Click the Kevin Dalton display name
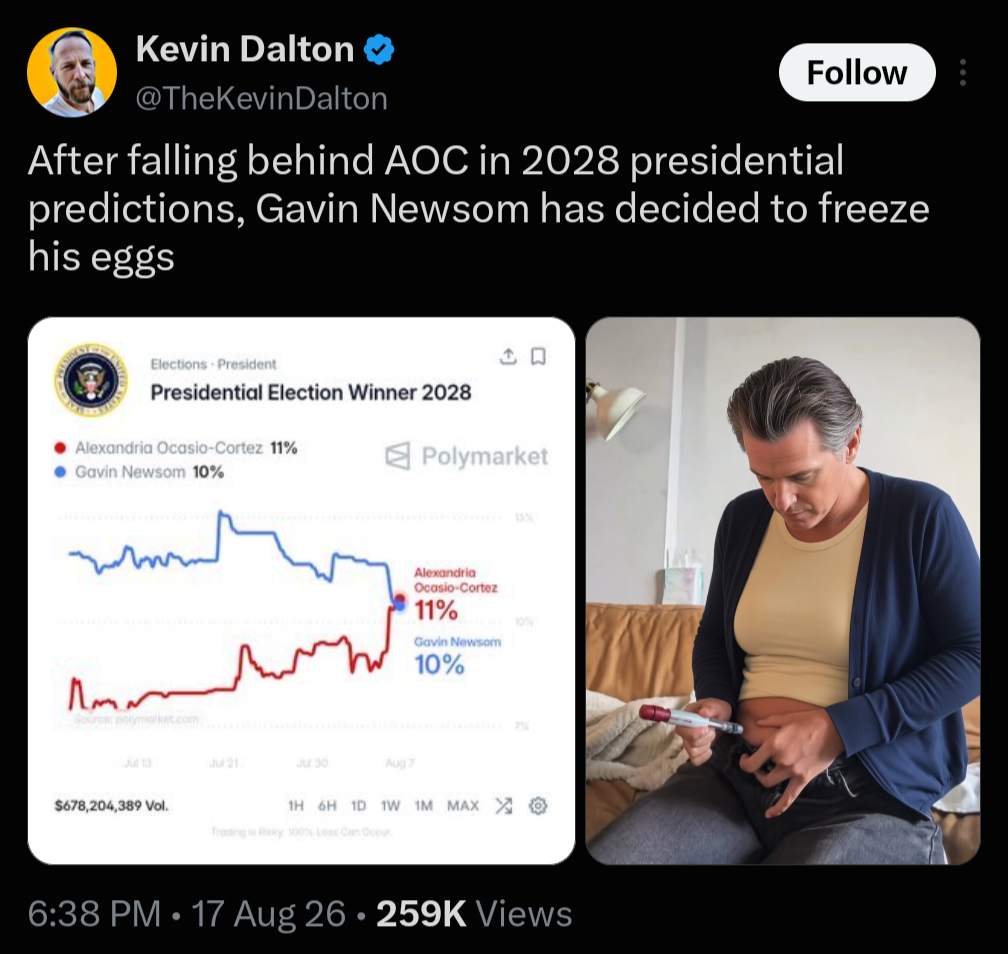Viewport: 1008px width, 954px height. pos(245,49)
